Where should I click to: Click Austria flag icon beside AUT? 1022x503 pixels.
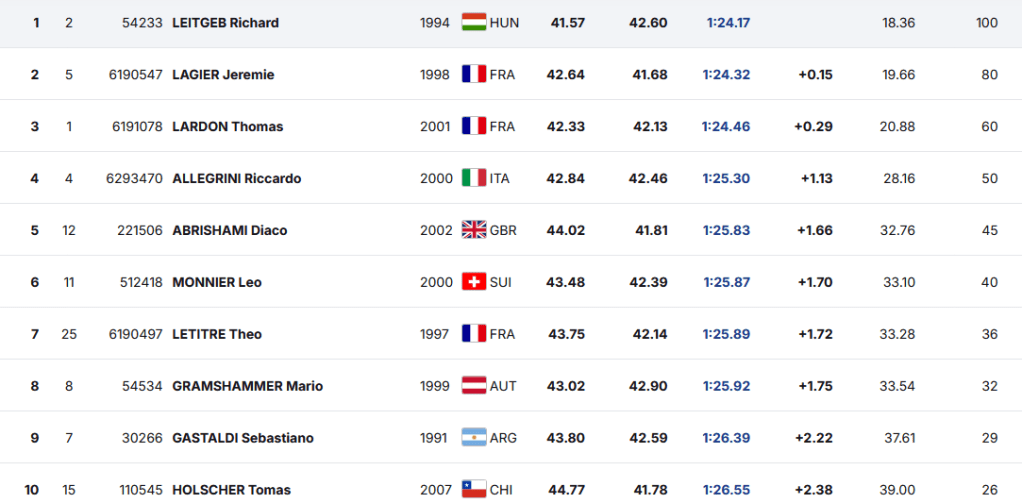pyautogui.click(x=473, y=386)
